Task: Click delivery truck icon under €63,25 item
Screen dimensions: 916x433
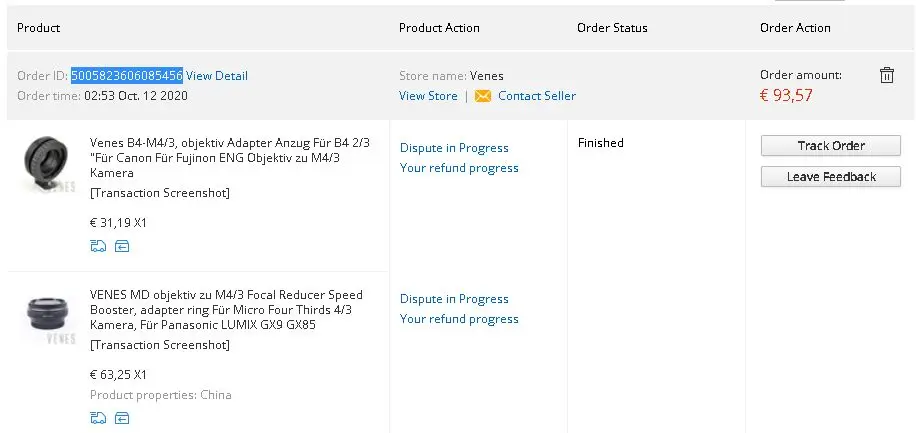Action: [98, 417]
